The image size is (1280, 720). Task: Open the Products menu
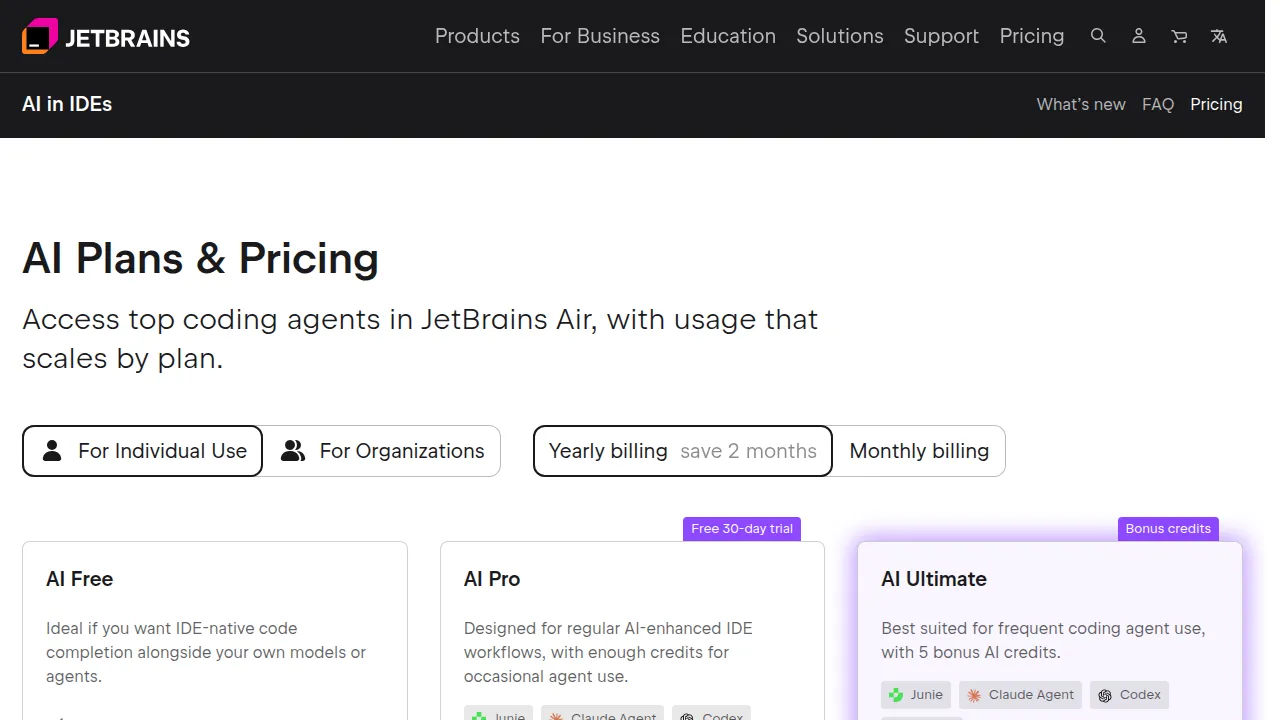pos(477,36)
